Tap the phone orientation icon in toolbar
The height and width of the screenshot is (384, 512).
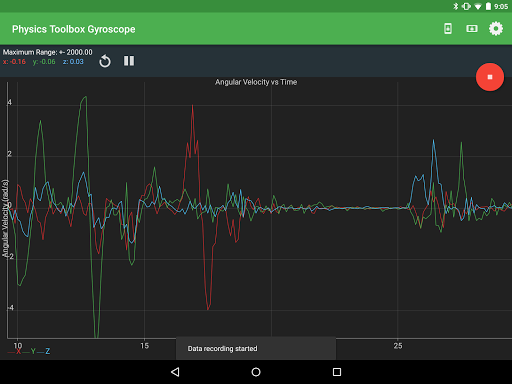pyautogui.click(x=448, y=29)
